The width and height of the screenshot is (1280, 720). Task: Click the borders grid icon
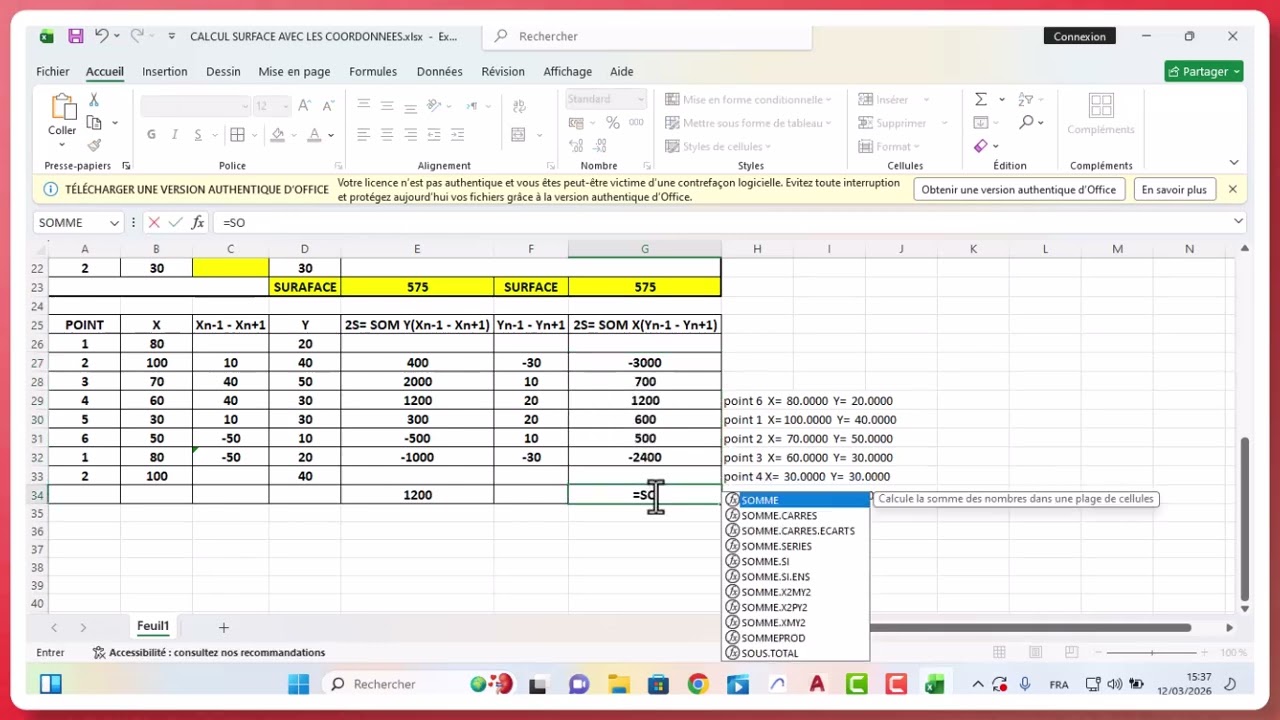point(237,135)
